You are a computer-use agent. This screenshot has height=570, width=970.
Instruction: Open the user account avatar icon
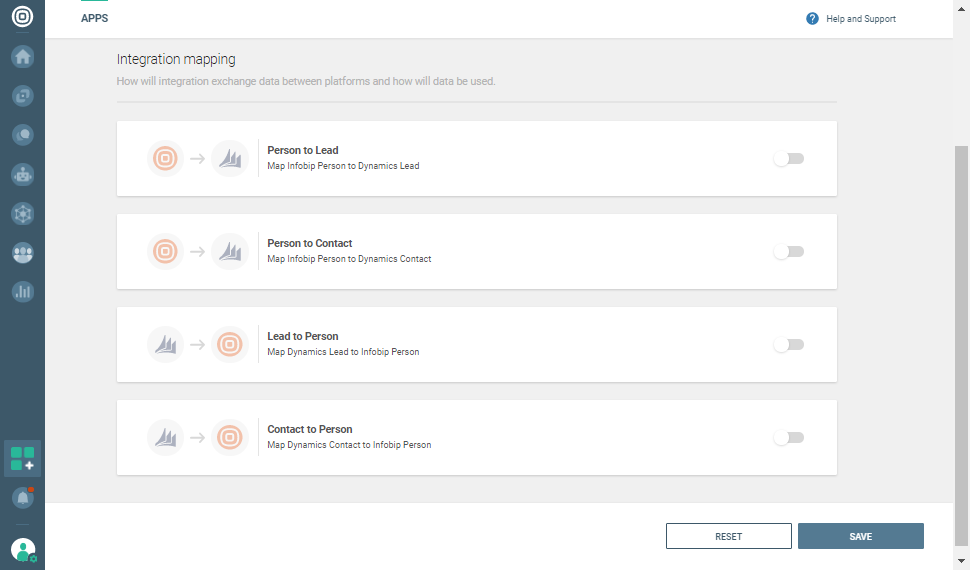[x=22, y=549]
